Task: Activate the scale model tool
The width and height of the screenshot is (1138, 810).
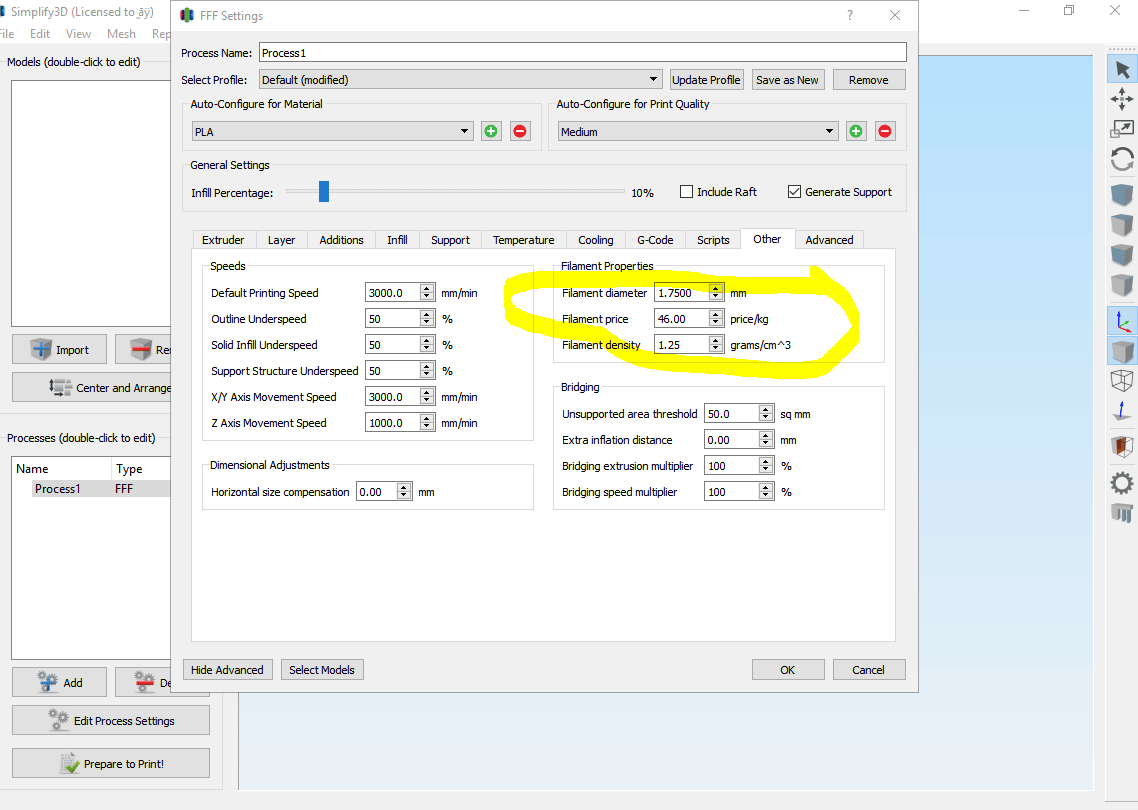Action: (x=1122, y=129)
